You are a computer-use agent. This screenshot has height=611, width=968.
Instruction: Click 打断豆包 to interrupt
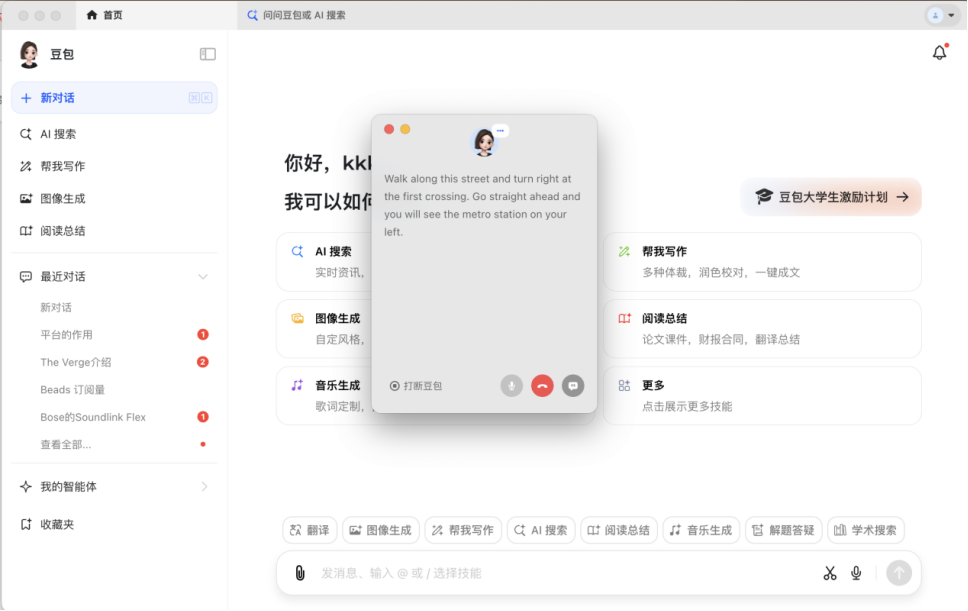[416, 386]
